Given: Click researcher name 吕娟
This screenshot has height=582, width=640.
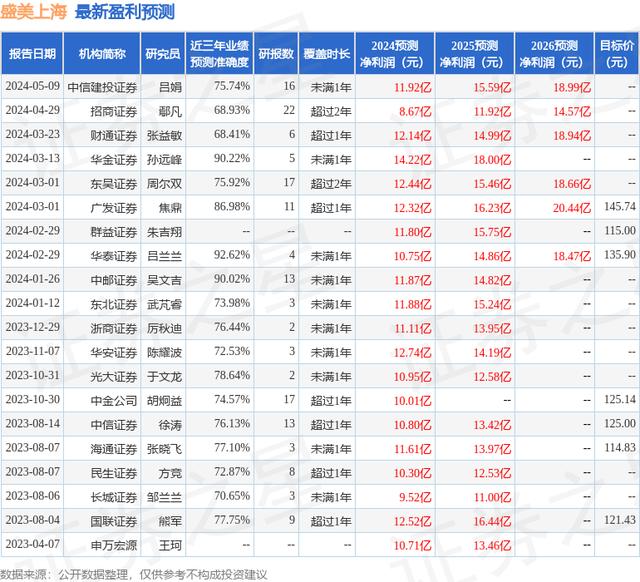Looking at the screenshot, I should [x=170, y=87].
